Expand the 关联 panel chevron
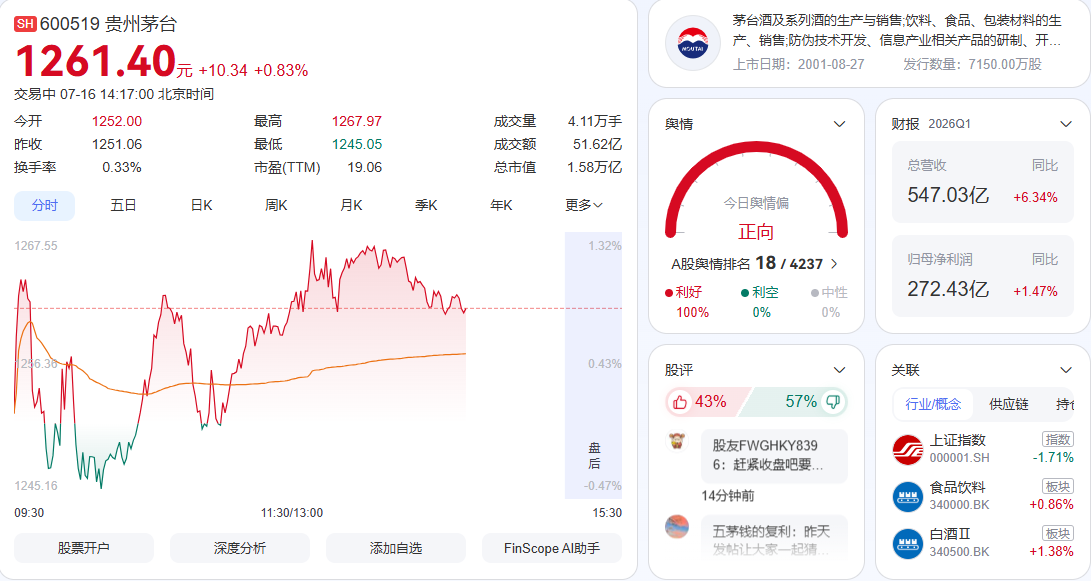 tap(1066, 370)
